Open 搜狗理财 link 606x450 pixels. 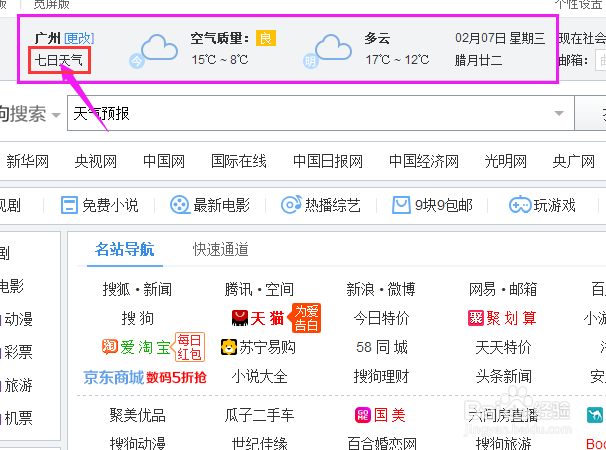381,376
